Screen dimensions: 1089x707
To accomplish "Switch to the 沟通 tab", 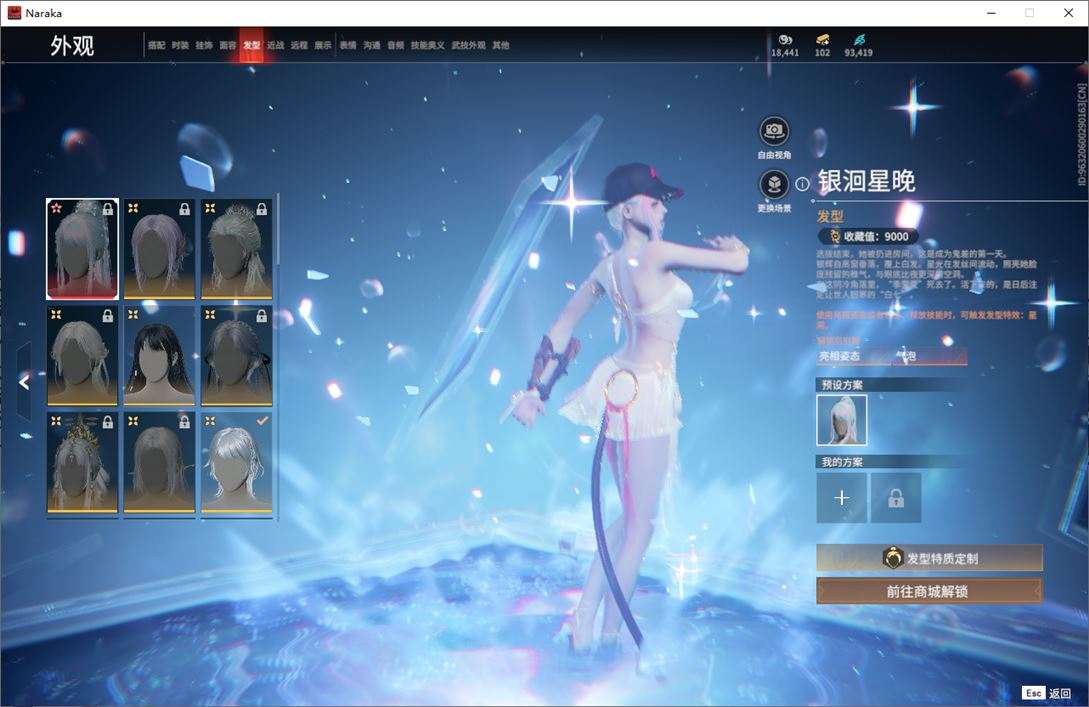I will point(372,45).
